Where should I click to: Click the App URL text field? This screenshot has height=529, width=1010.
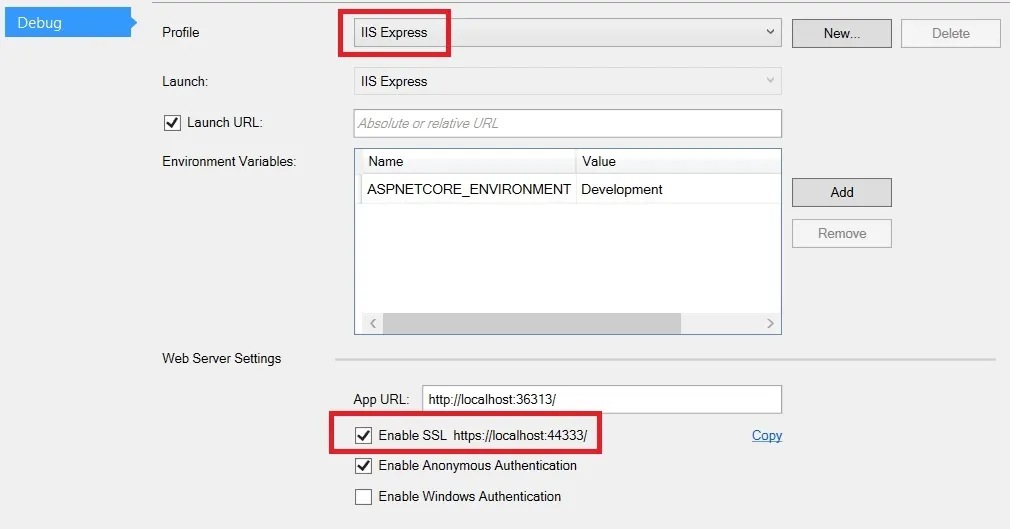[x=601, y=399]
